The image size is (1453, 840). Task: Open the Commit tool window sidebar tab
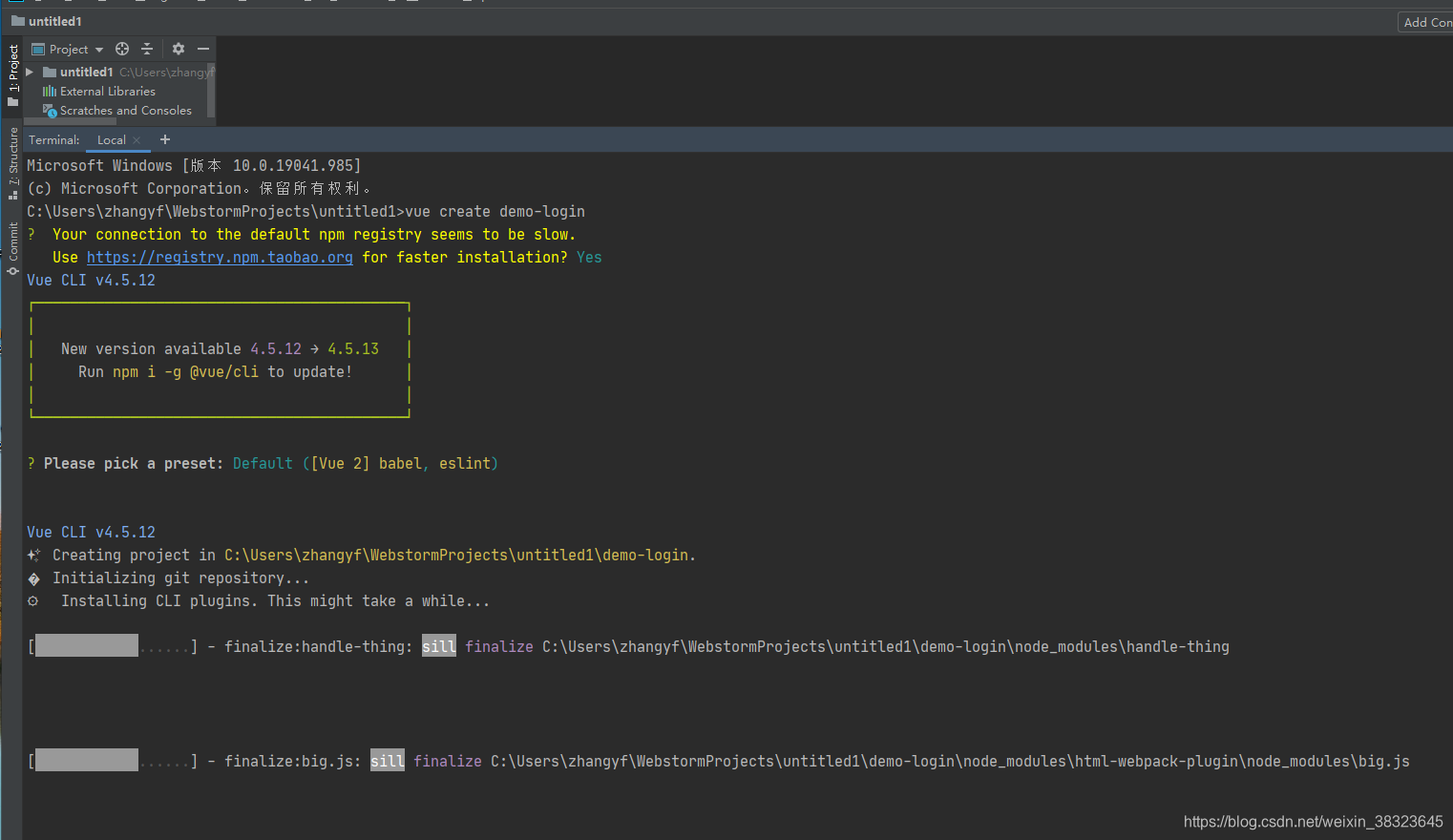(x=12, y=249)
